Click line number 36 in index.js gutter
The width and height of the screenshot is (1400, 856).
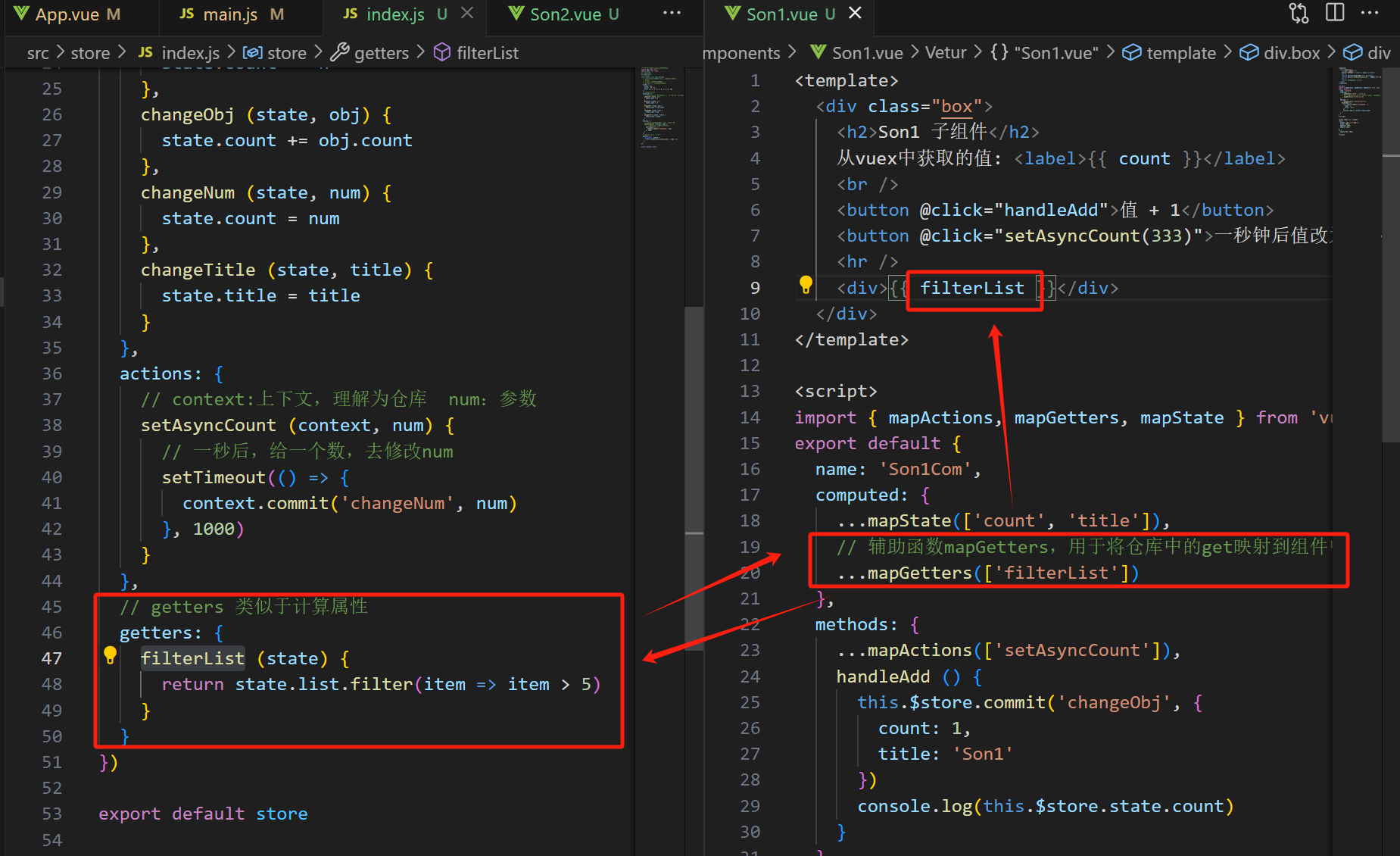(x=51, y=373)
